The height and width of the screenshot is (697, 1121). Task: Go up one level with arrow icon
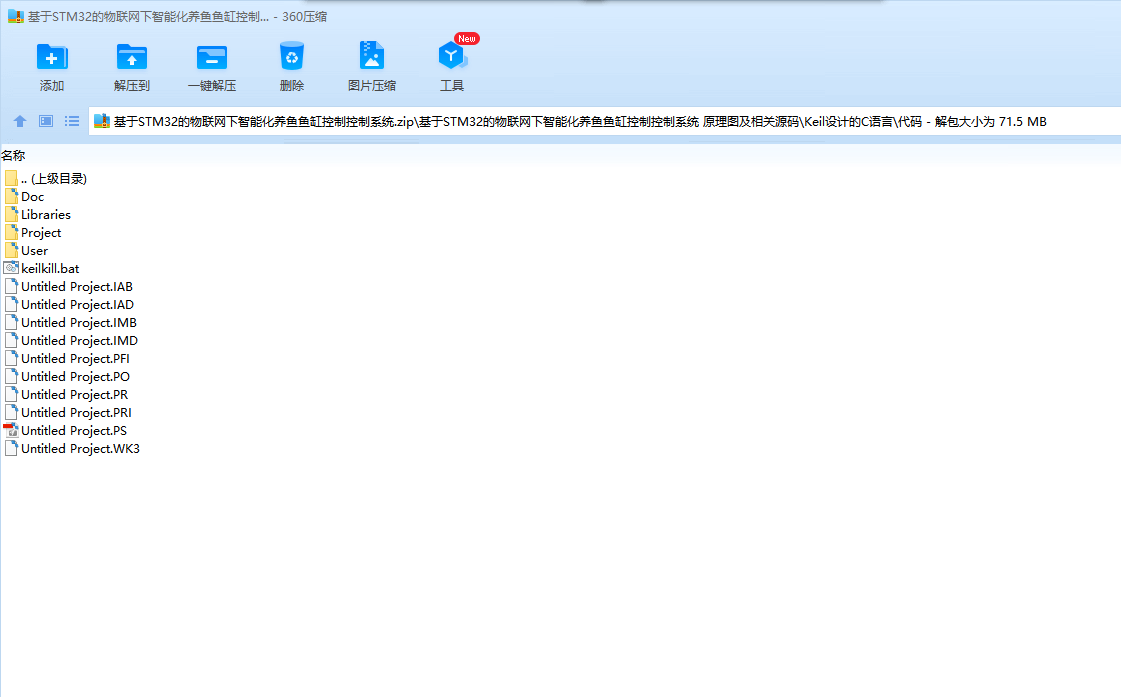point(20,122)
